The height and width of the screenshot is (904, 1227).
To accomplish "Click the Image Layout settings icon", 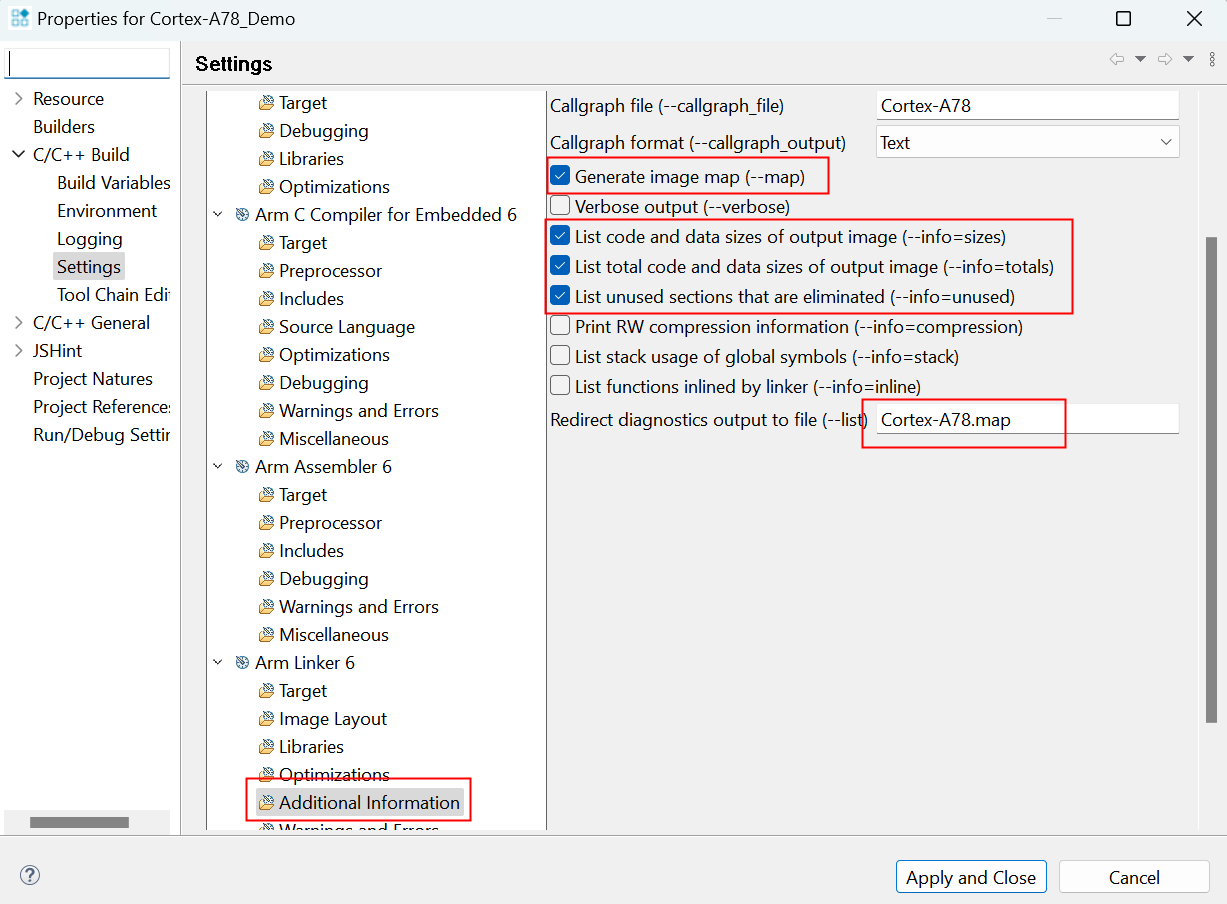I will pyautogui.click(x=266, y=719).
